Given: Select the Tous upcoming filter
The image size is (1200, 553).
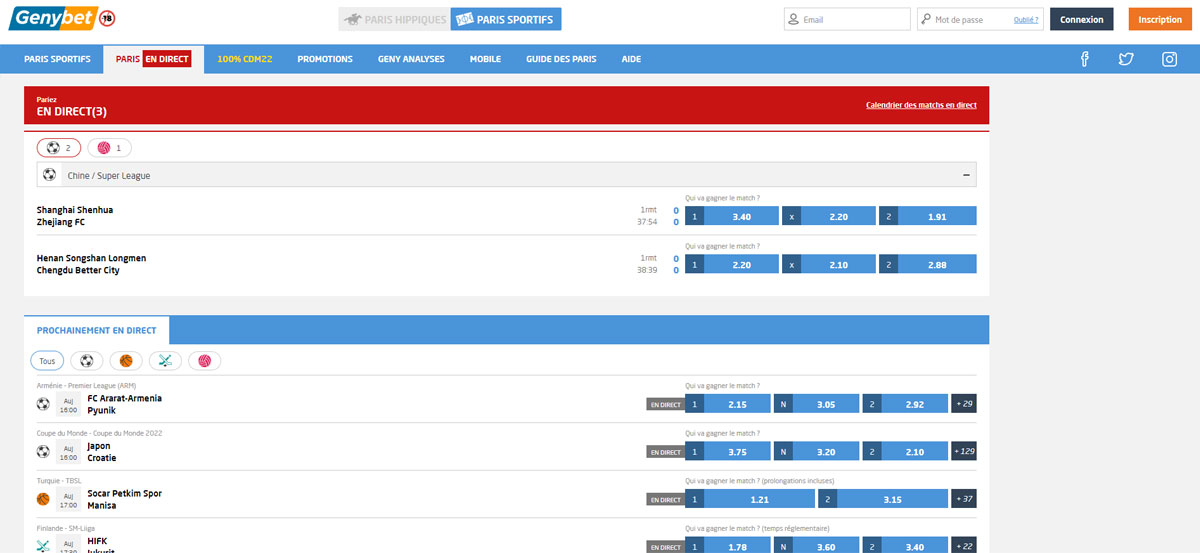Looking at the screenshot, I should [47, 361].
